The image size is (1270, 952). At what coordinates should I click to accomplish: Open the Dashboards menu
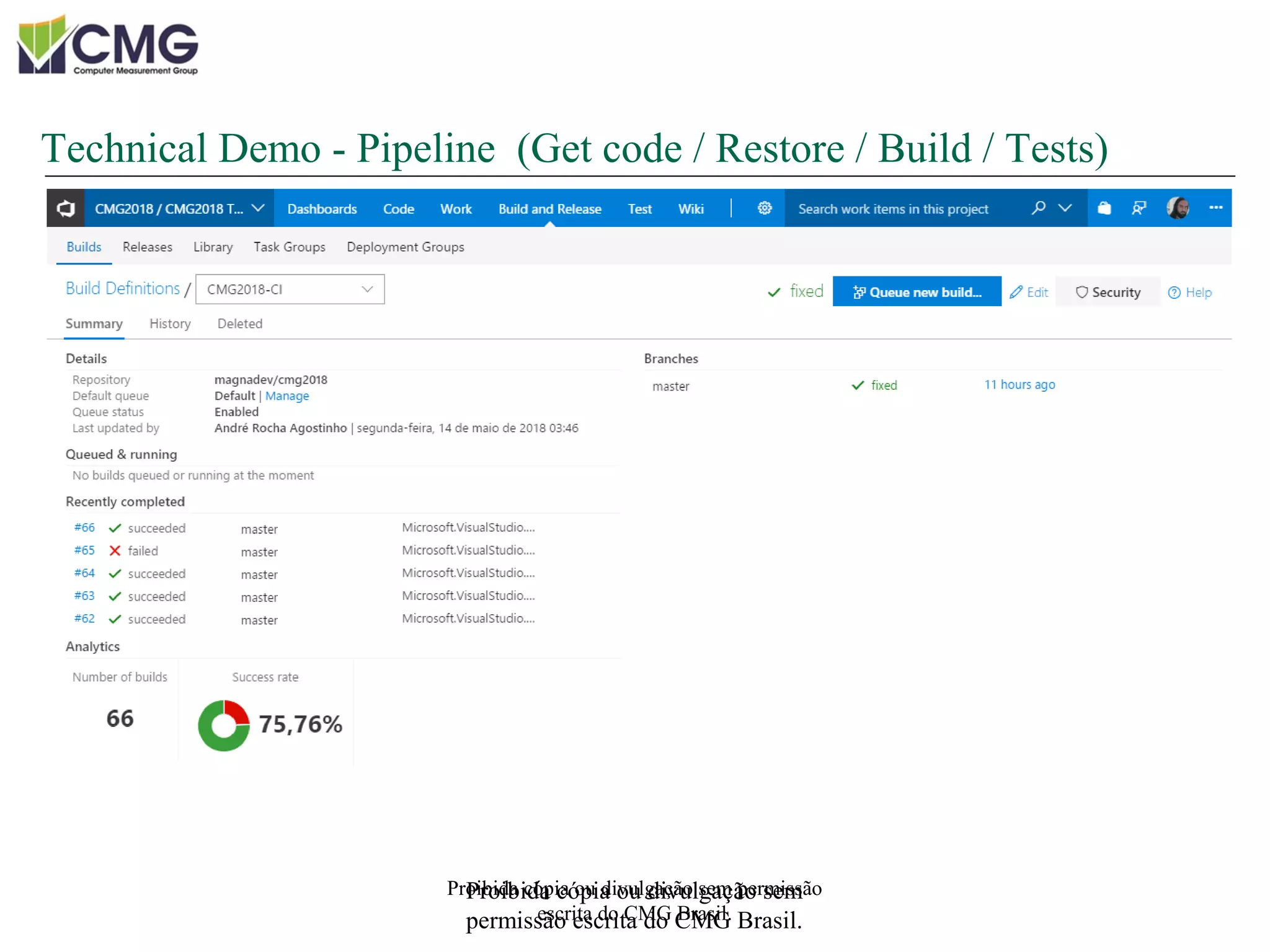(x=322, y=209)
